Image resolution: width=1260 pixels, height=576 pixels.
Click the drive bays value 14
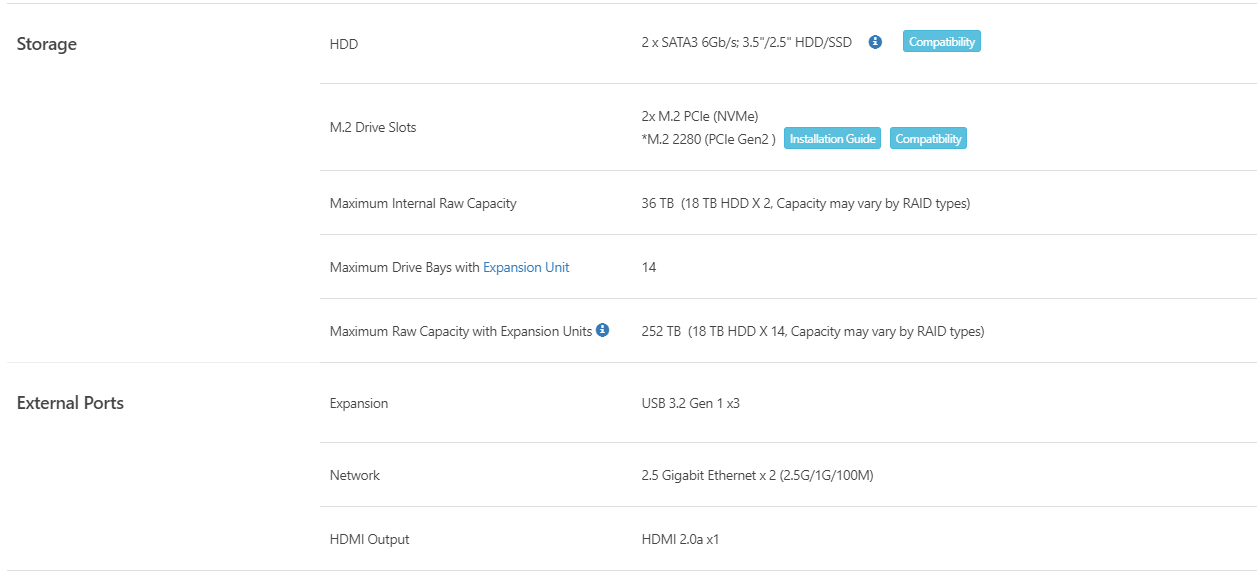(x=649, y=267)
